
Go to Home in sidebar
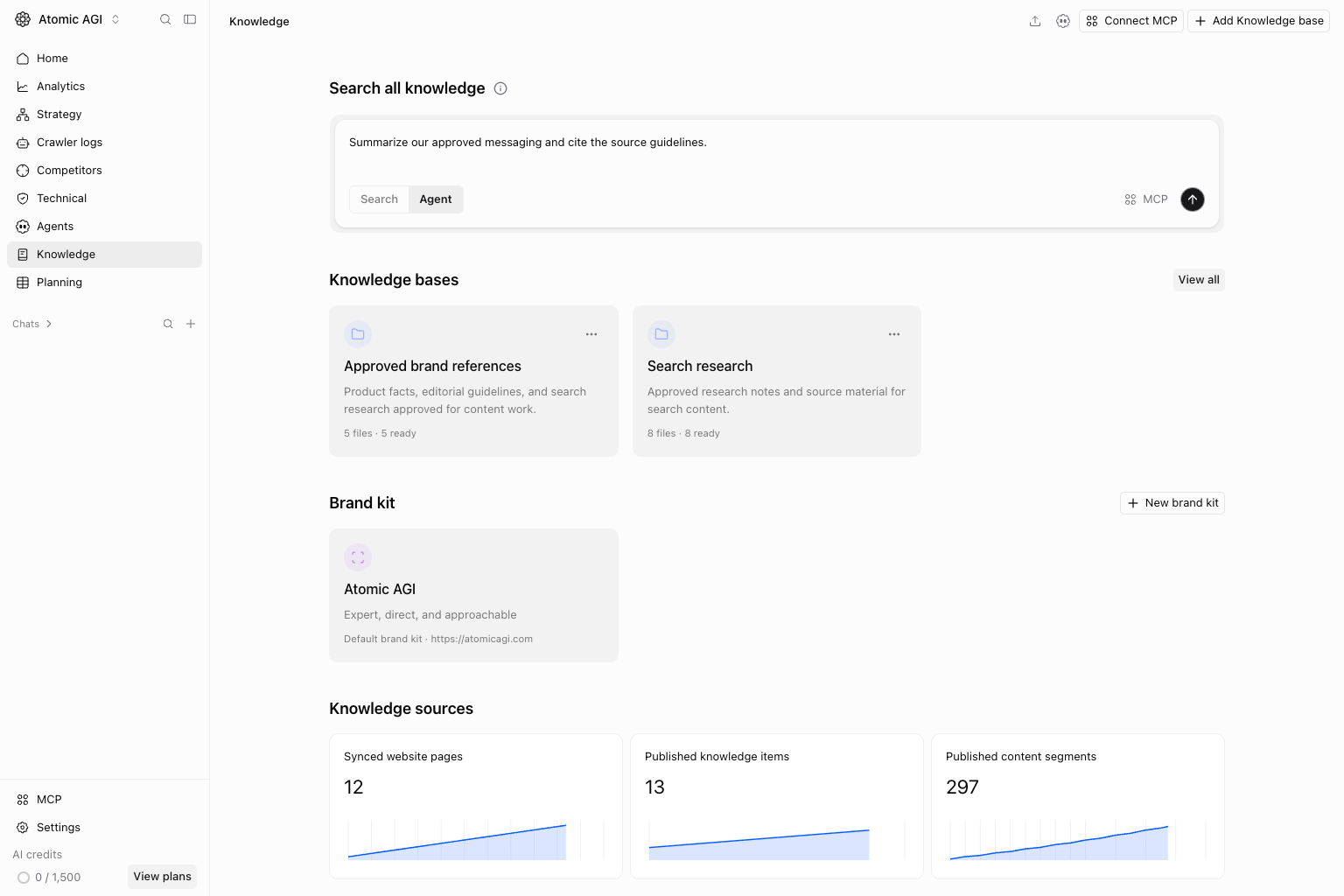point(104,59)
